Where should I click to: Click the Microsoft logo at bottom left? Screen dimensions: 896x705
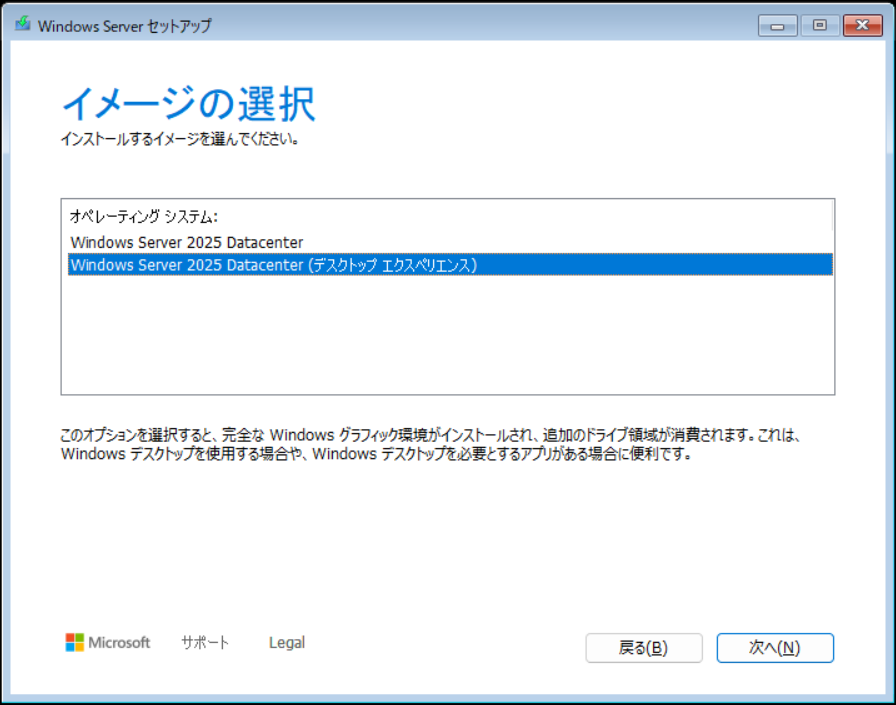(x=105, y=643)
